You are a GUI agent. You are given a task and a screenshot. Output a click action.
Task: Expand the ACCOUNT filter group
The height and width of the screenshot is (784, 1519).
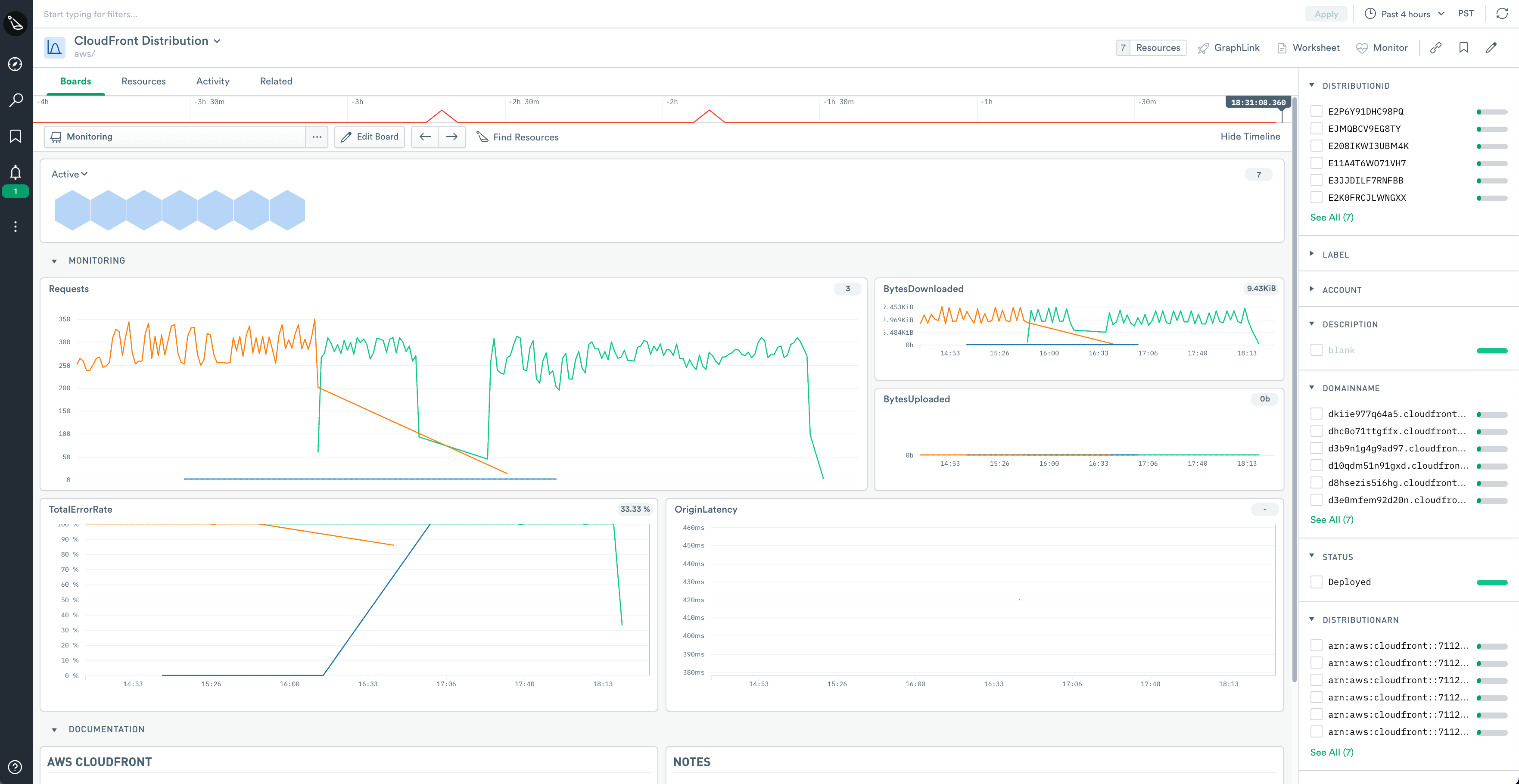pyautogui.click(x=1311, y=289)
